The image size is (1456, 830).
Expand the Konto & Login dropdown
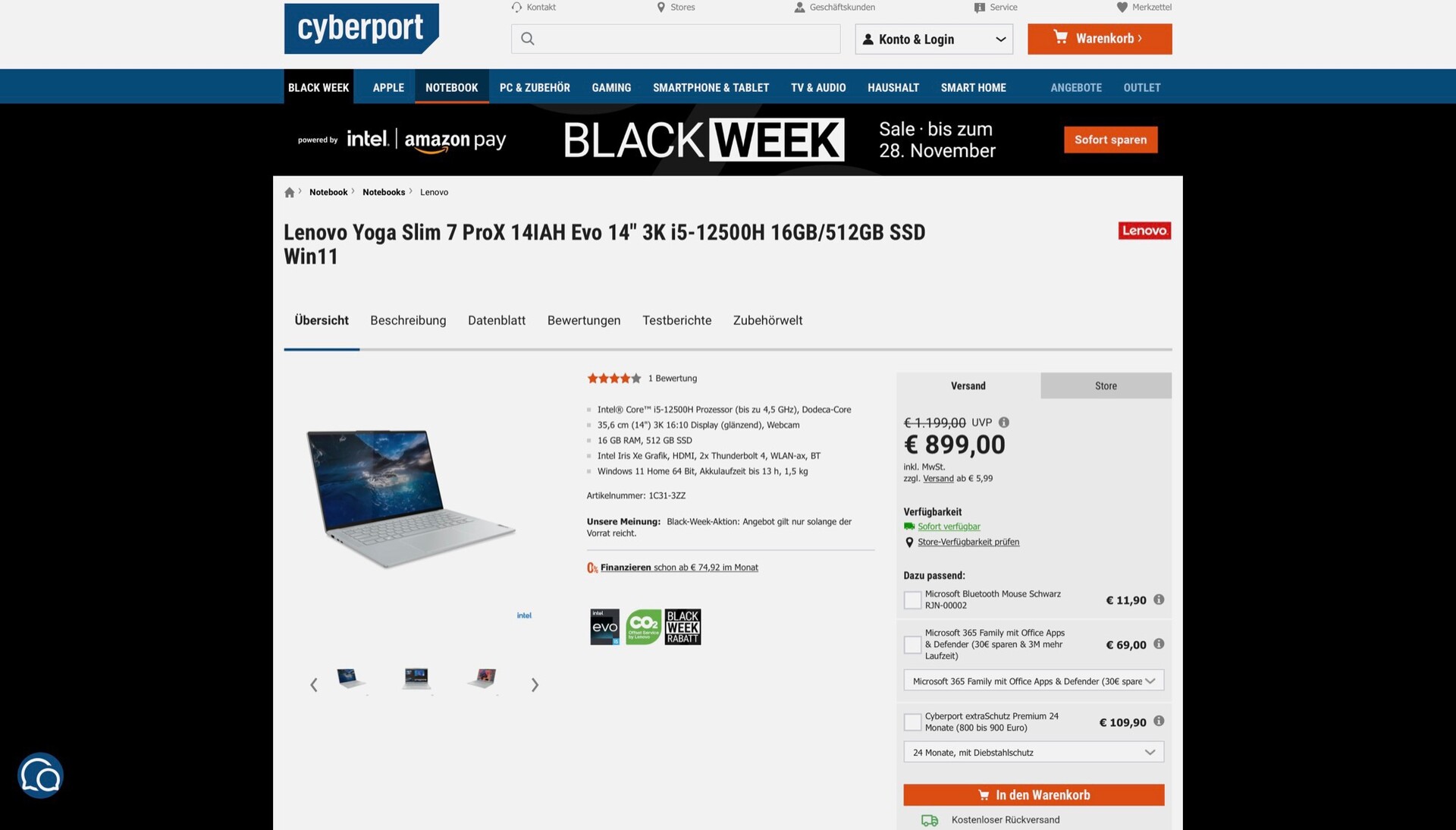pos(934,39)
